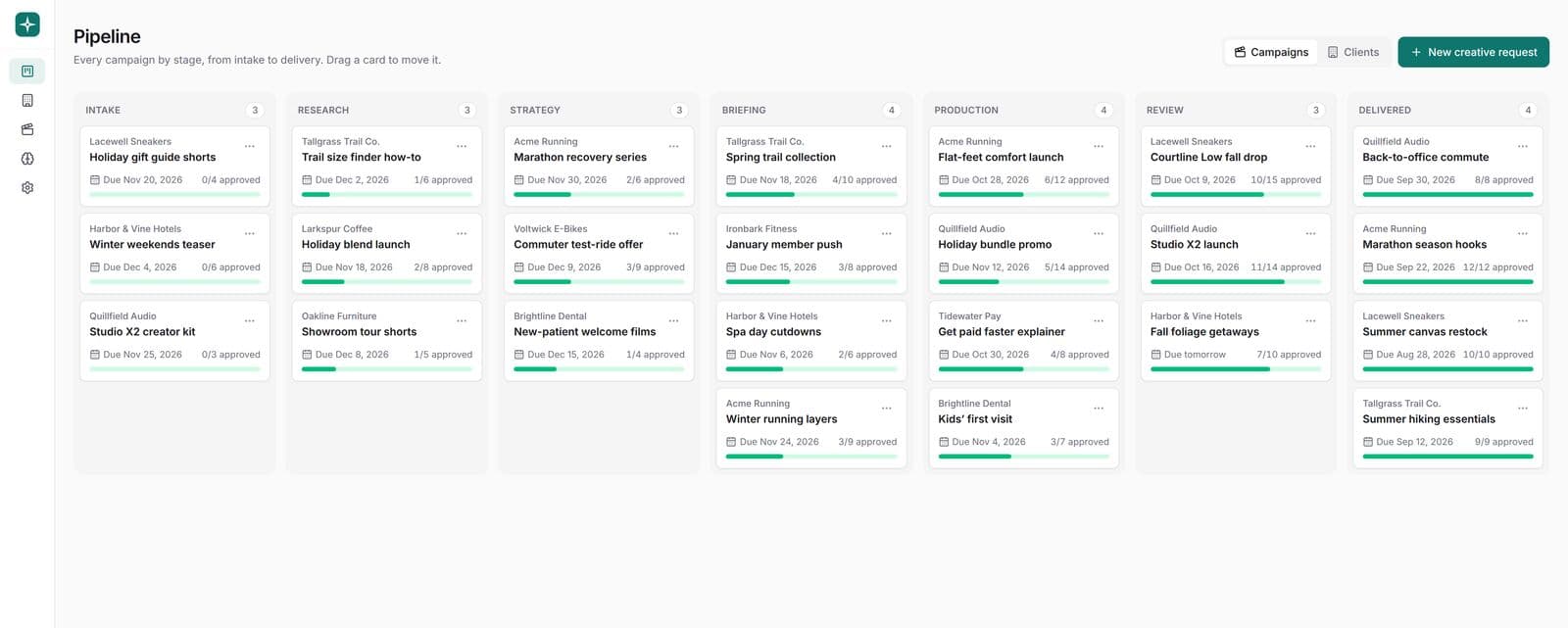Open options menu for Back-to-office commute
This screenshot has height=628, width=1568.
point(1523,146)
